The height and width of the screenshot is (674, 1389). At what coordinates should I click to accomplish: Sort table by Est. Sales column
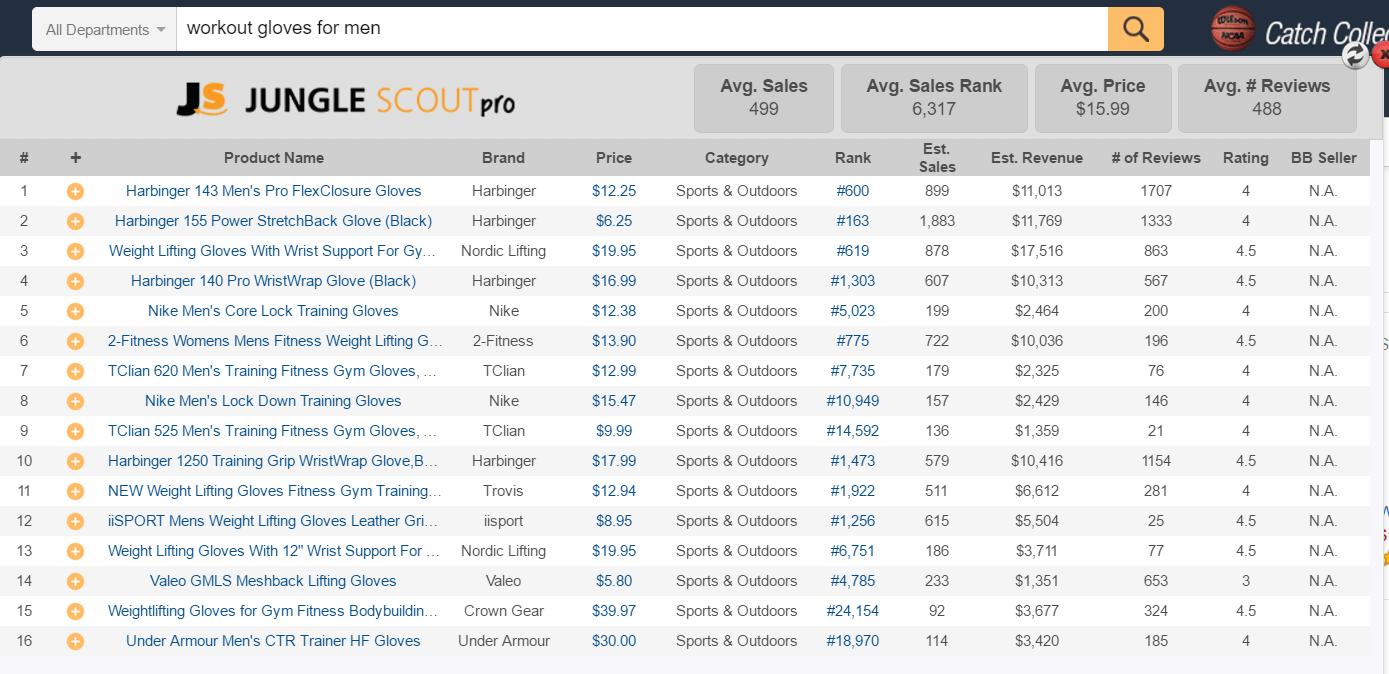[x=937, y=158]
